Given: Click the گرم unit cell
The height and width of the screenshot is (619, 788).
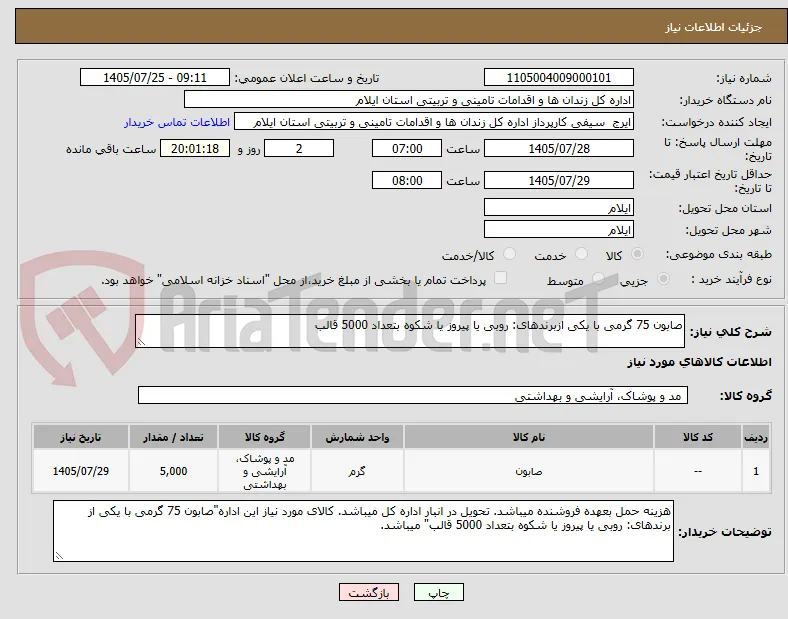Looking at the screenshot, I should click(357, 471).
